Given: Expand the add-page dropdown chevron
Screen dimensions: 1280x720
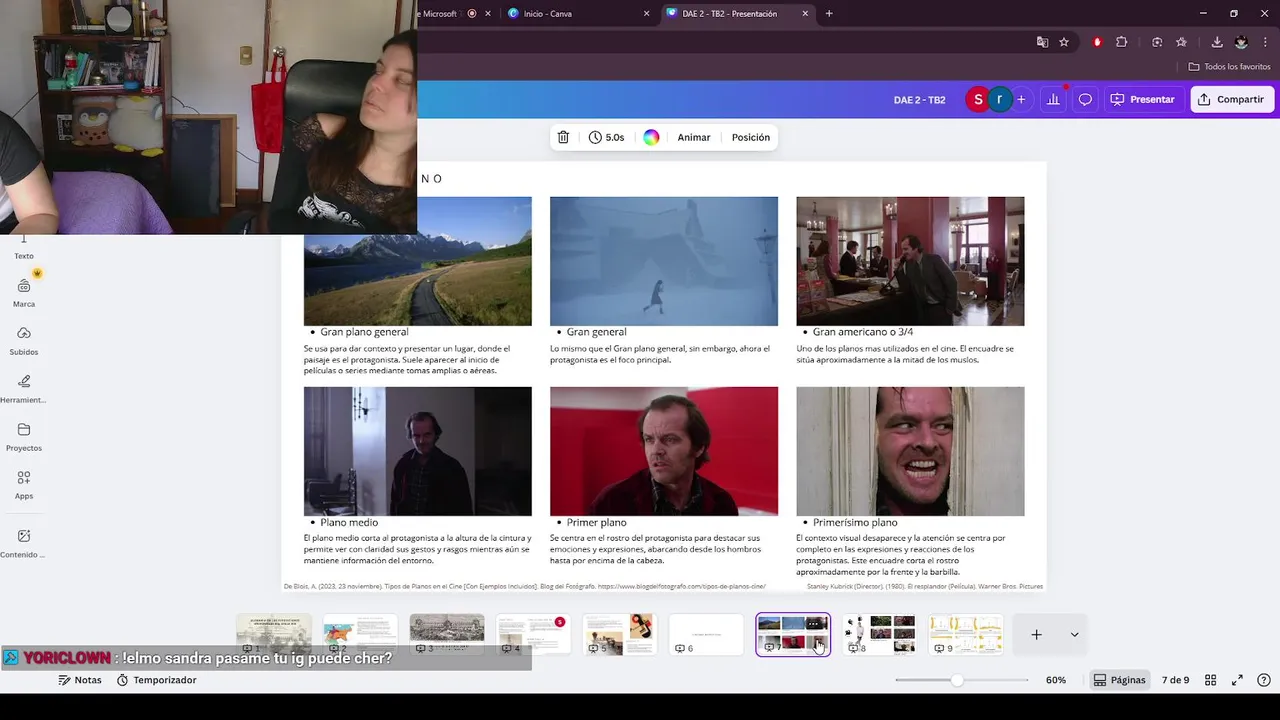Looking at the screenshot, I should coord(1074,635).
